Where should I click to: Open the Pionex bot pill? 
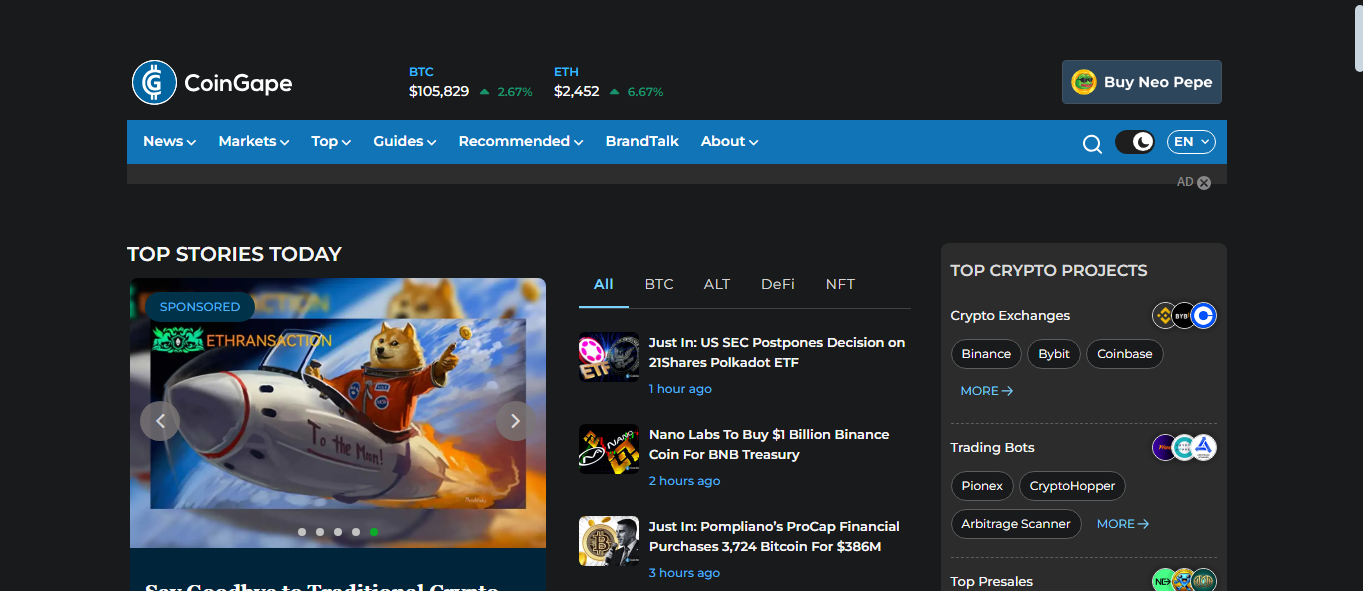tap(982, 486)
